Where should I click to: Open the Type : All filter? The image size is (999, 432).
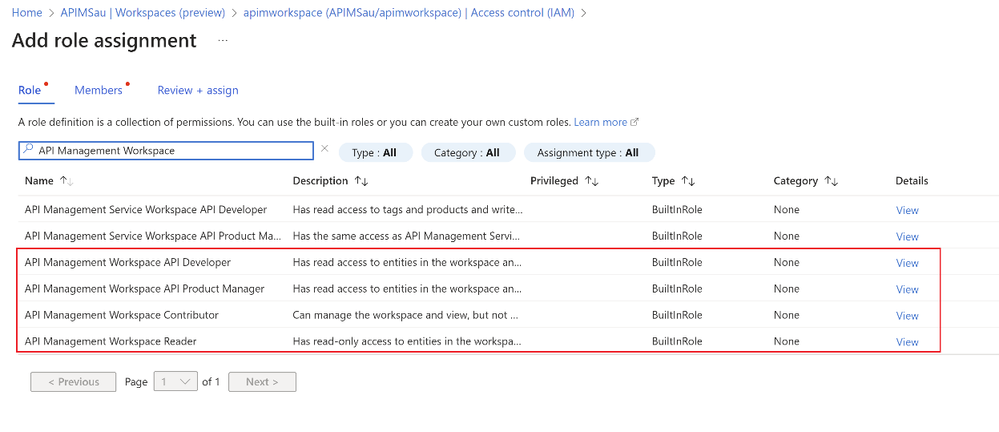click(x=375, y=153)
